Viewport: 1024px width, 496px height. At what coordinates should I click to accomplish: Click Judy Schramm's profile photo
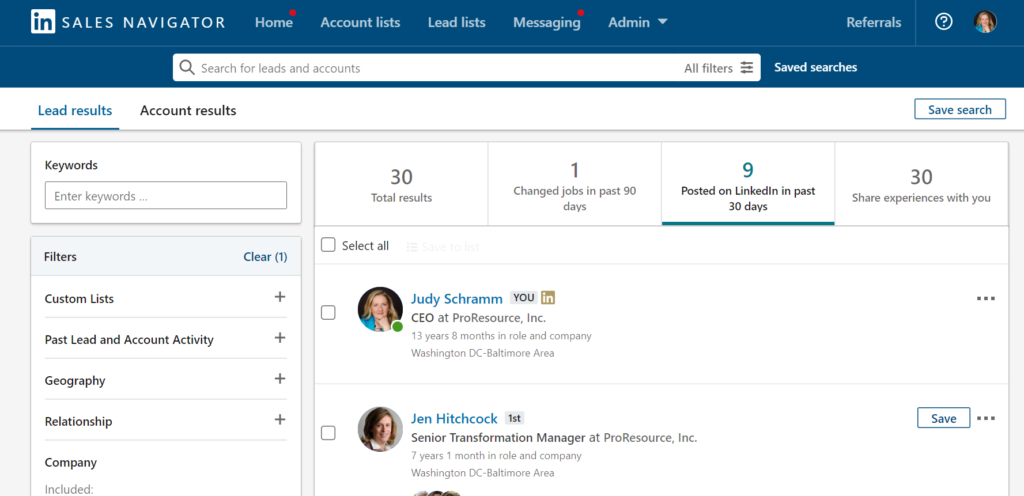click(x=380, y=309)
